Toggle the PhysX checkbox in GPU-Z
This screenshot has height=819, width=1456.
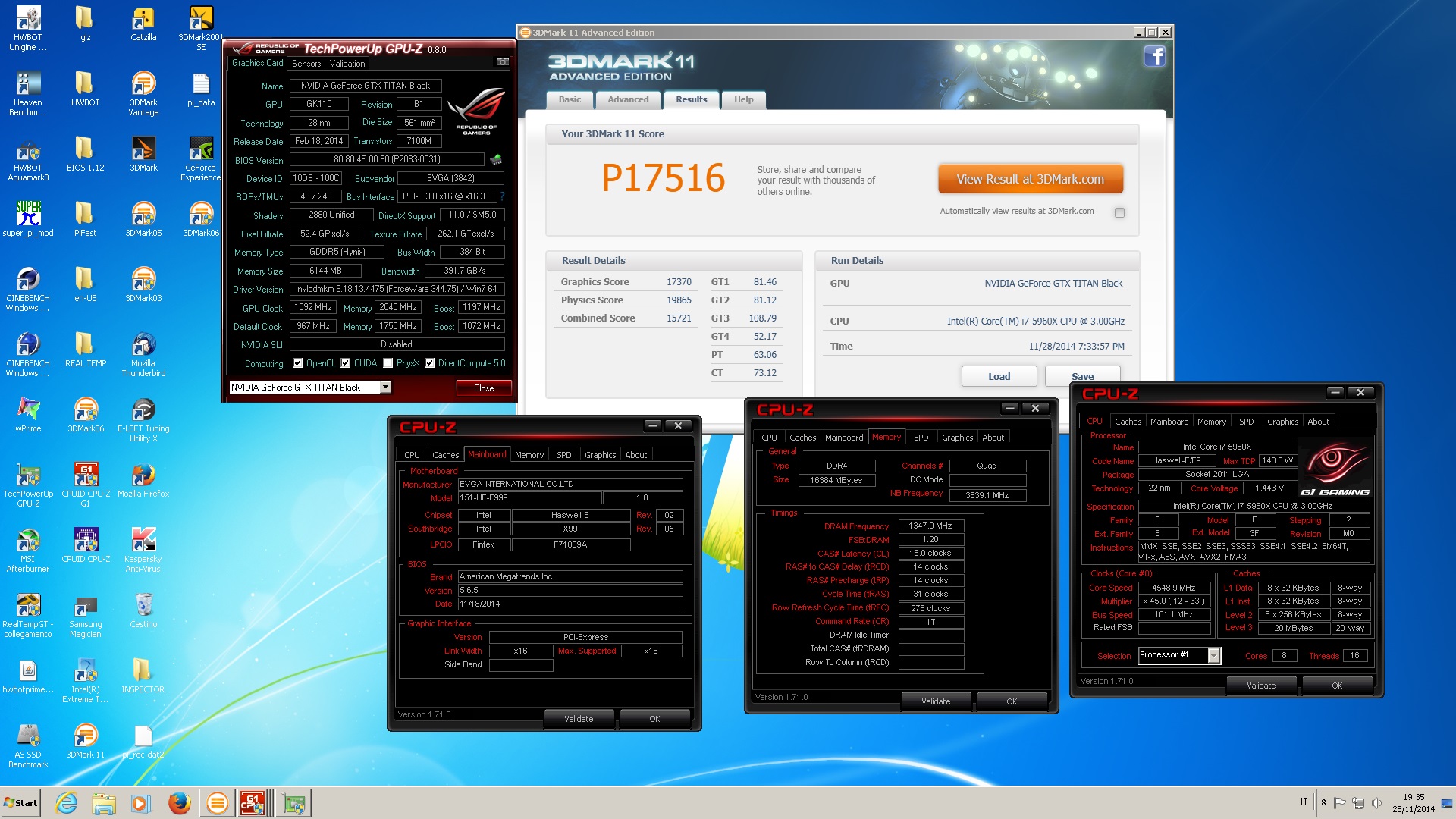point(388,363)
